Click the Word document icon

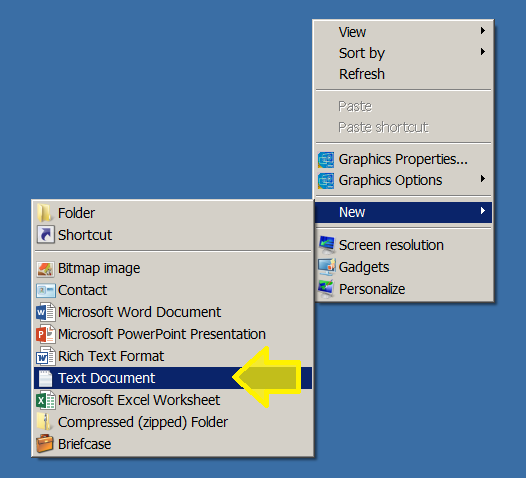coord(46,312)
